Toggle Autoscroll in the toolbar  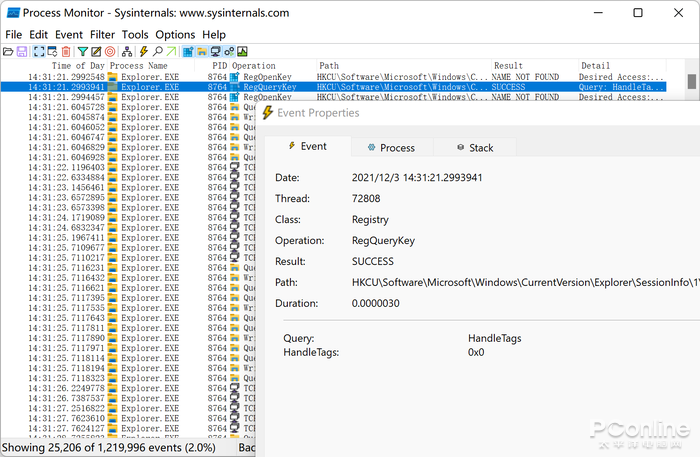(52, 51)
